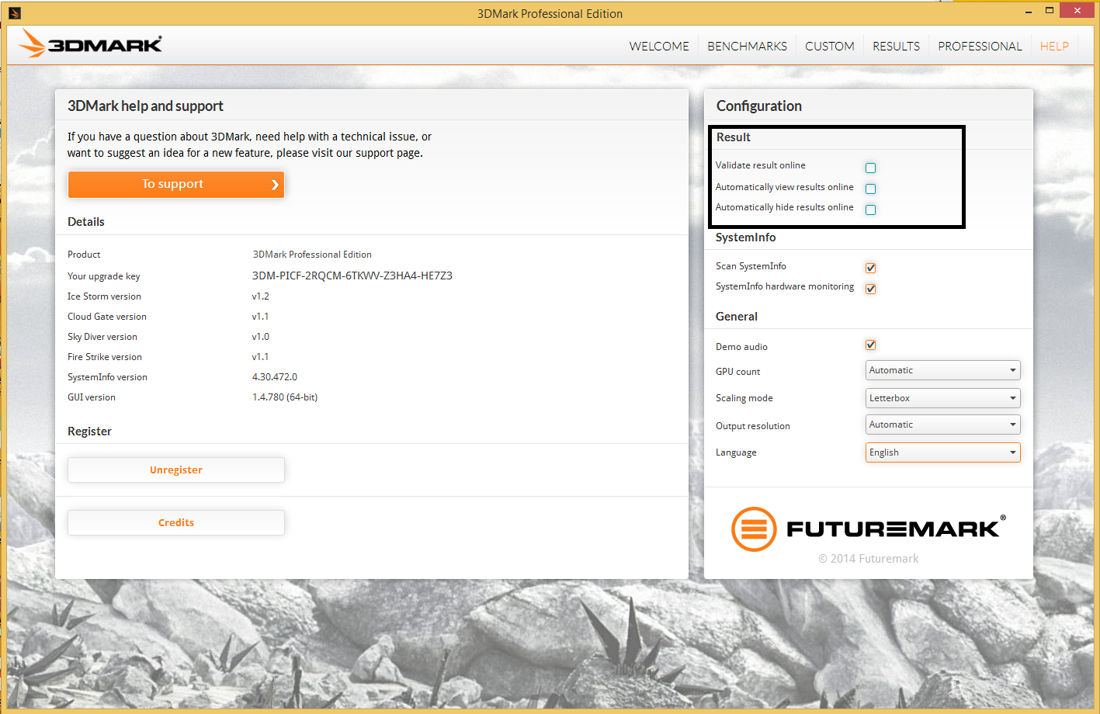Select the PROFESSIONAL tab

point(980,46)
